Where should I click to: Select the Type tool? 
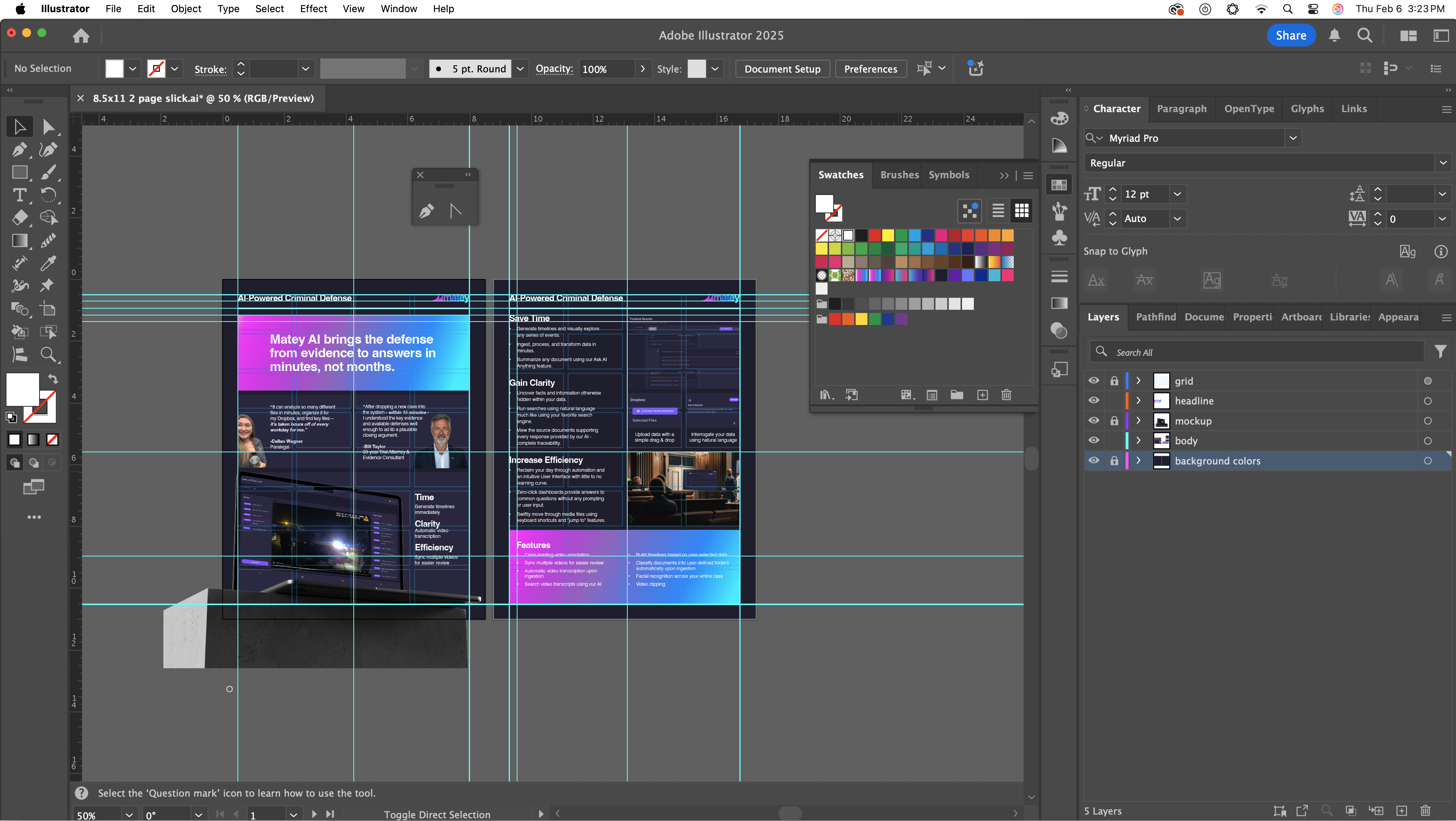pyautogui.click(x=20, y=195)
